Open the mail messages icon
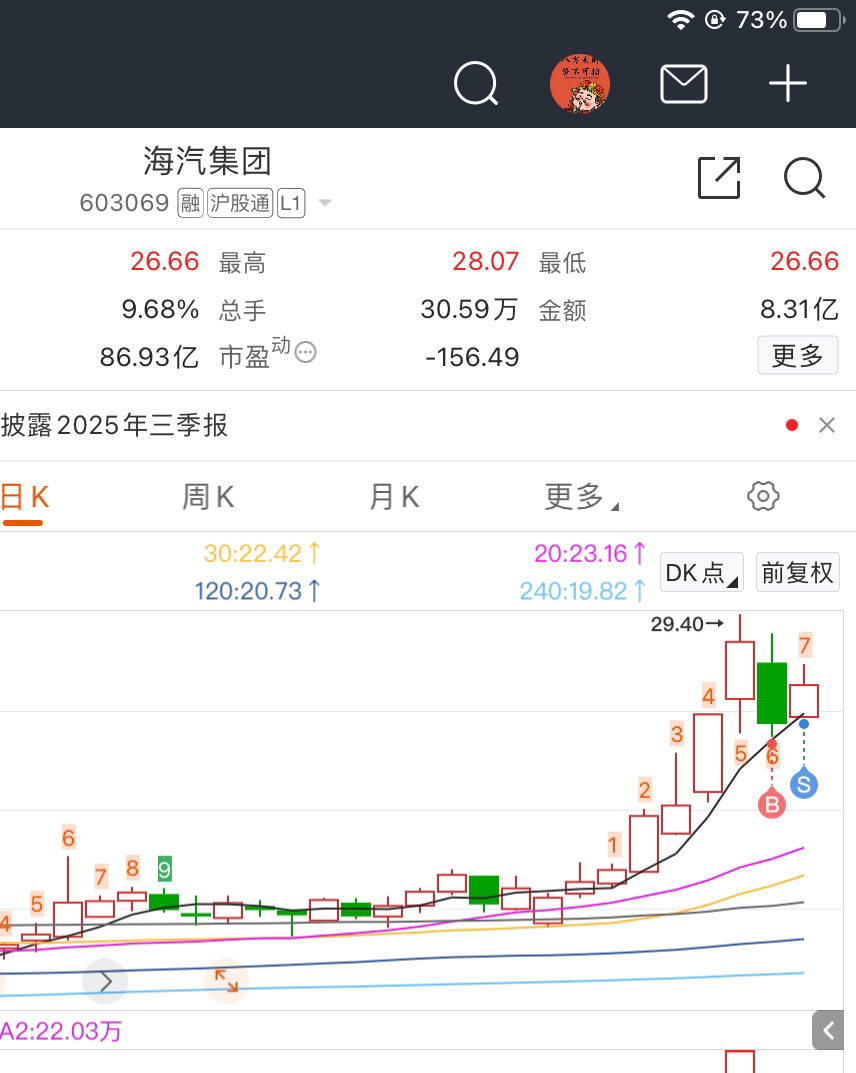Screen dimensions: 856x1073 pos(684,84)
